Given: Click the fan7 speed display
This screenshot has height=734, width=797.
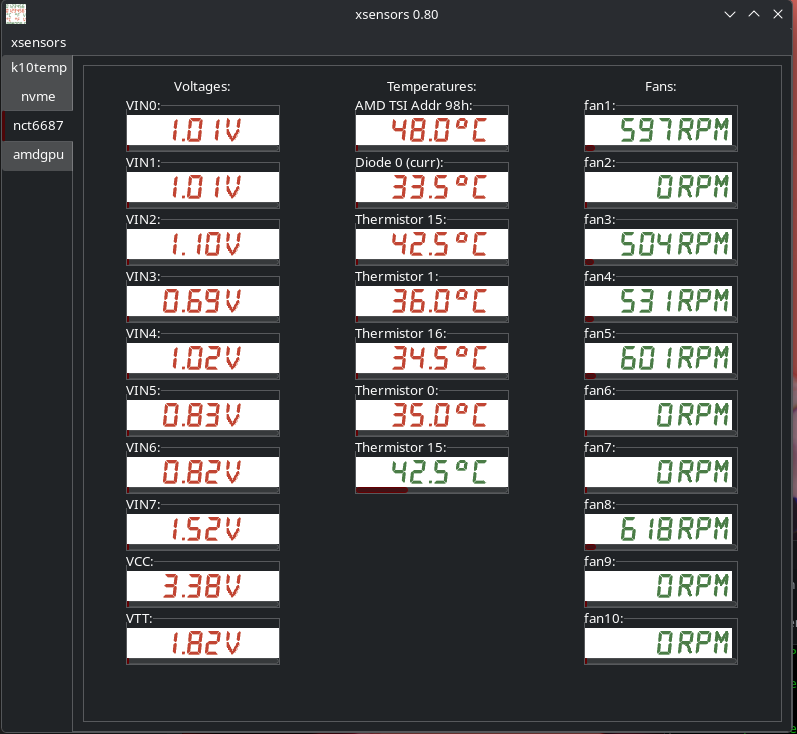Looking at the screenshot, I should [660, 472].
